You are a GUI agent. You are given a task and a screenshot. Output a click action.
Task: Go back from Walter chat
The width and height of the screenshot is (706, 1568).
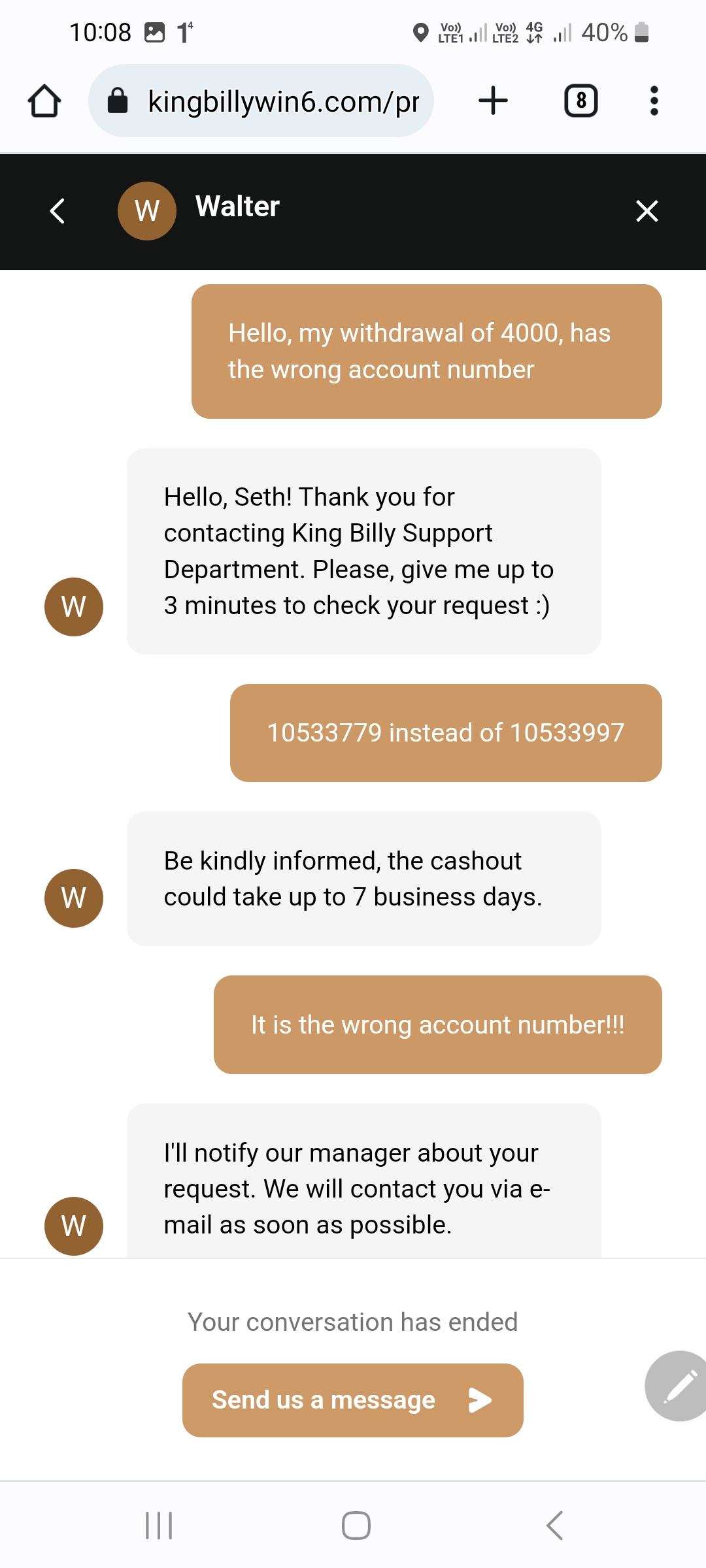[x=58, y=210]
